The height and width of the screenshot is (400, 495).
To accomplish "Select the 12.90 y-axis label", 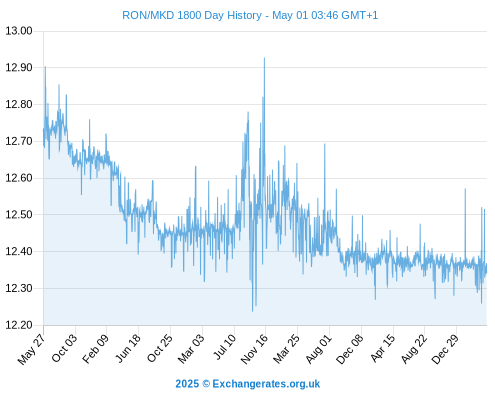I will coord(19,68).
